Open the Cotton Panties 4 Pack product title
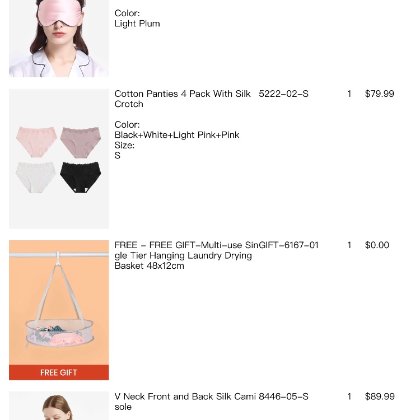The image size is (420, 420). coord(182,99)
